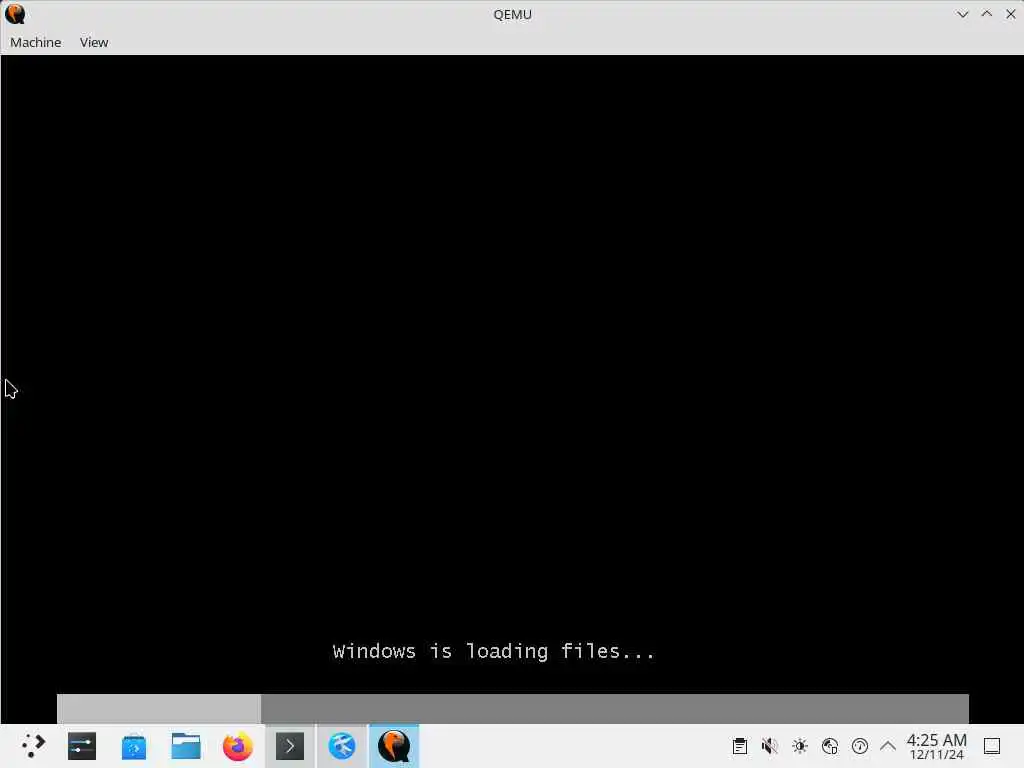Open the clipboard tray icon
Screen dimensions: 1024x768
739,746
